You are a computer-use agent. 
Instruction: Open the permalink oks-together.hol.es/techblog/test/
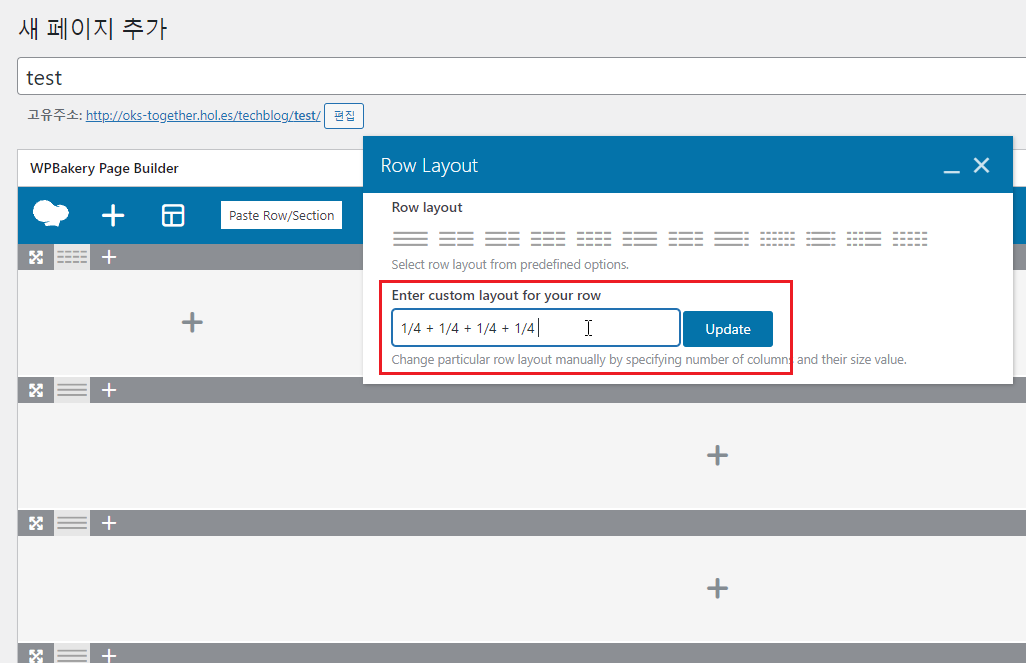[203, 116]
